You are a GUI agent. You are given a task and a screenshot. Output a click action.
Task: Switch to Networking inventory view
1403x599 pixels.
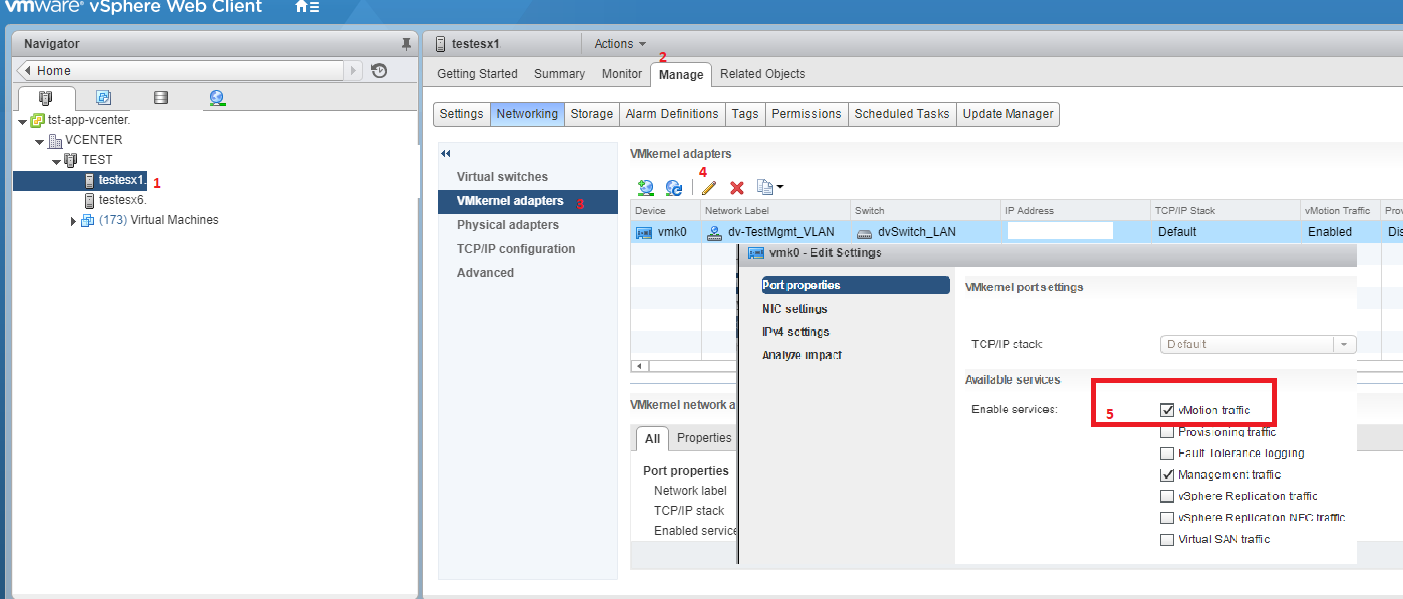217,98
